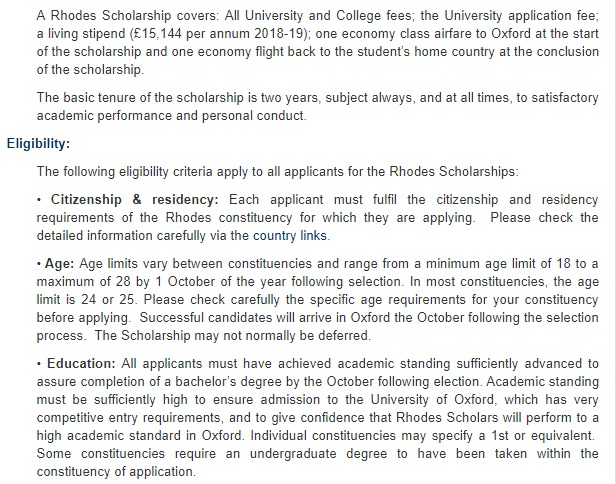Open the "country links" hyperlink
This screenshot has width=616, height=484.
pos(289,236)
